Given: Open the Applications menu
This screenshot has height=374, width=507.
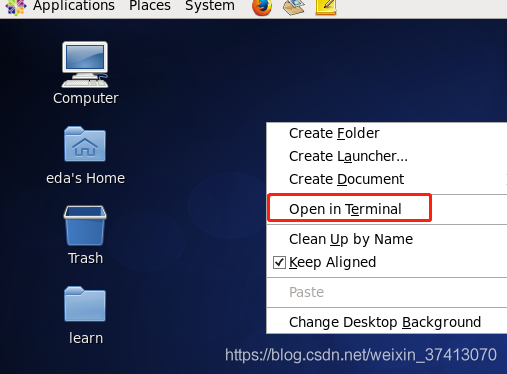Looking at the screenshot, I should pyautogui.click(x=74, y=6).
